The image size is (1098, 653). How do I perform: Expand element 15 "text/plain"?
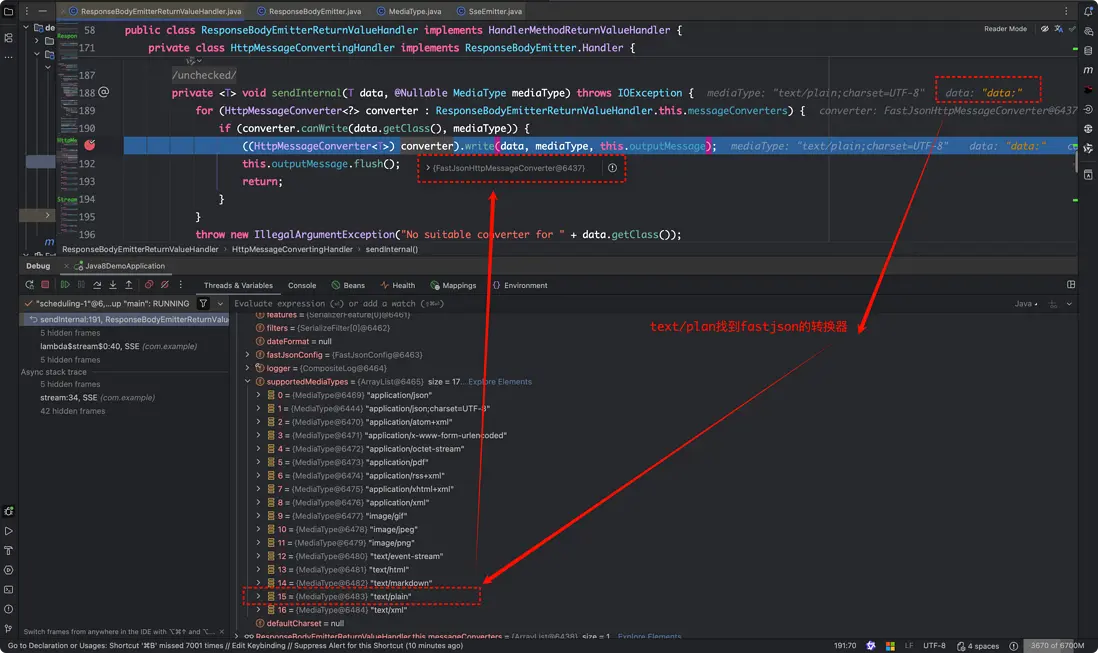point(258,597)
